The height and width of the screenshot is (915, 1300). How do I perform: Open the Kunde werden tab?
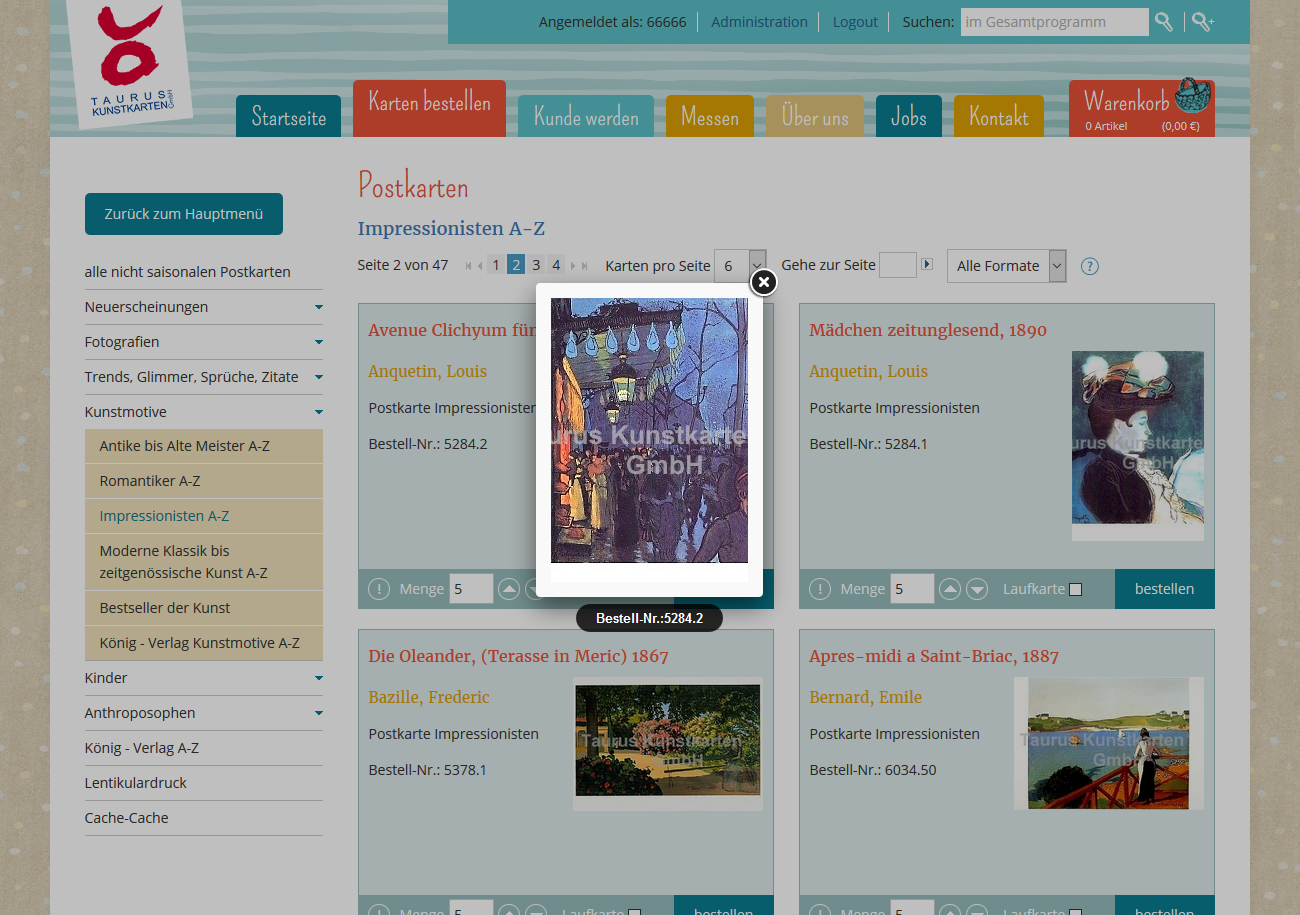(586, 116)
